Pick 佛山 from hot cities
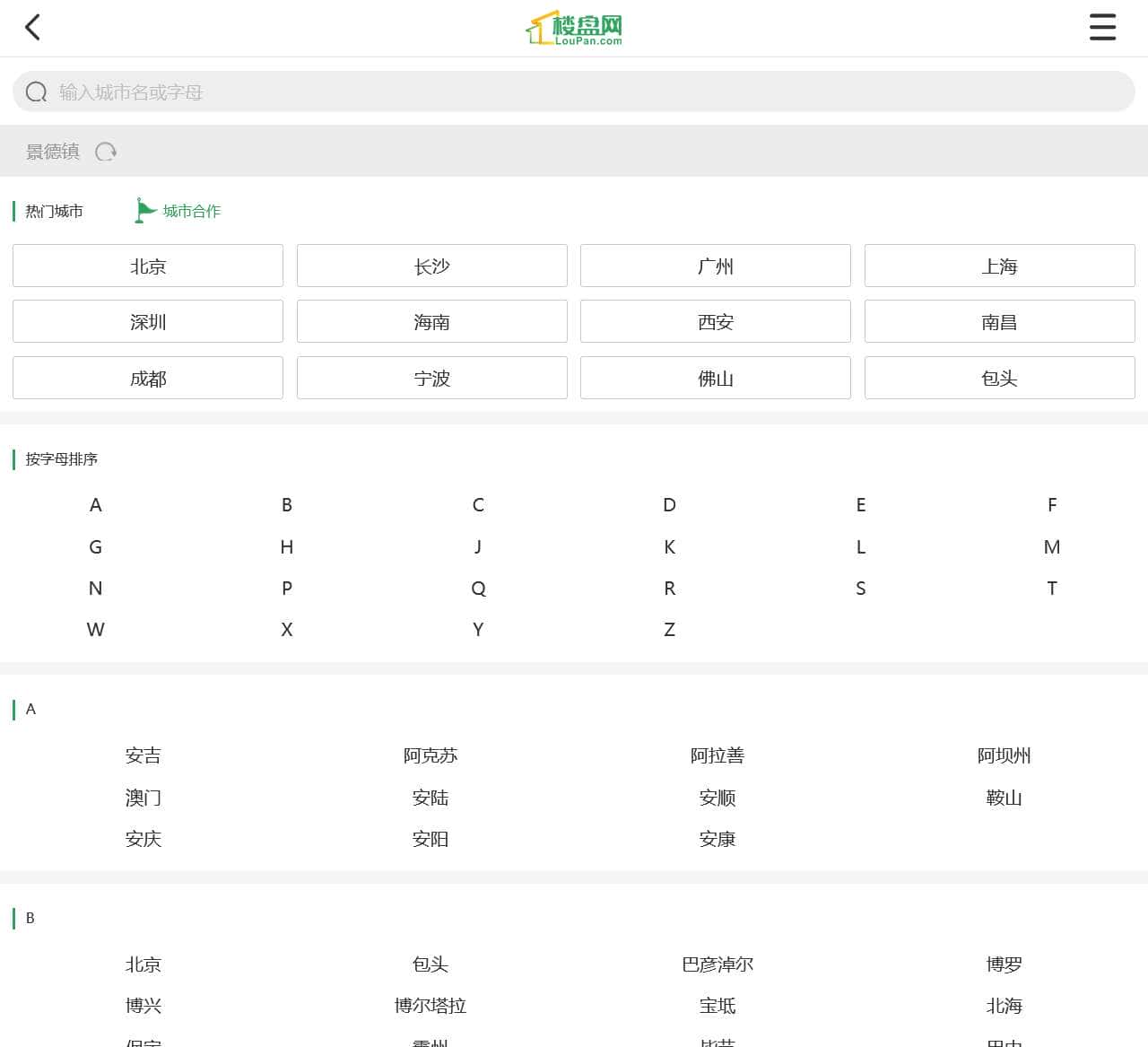Viewport: 1148px width, 1047px height. tap(716, 379)
